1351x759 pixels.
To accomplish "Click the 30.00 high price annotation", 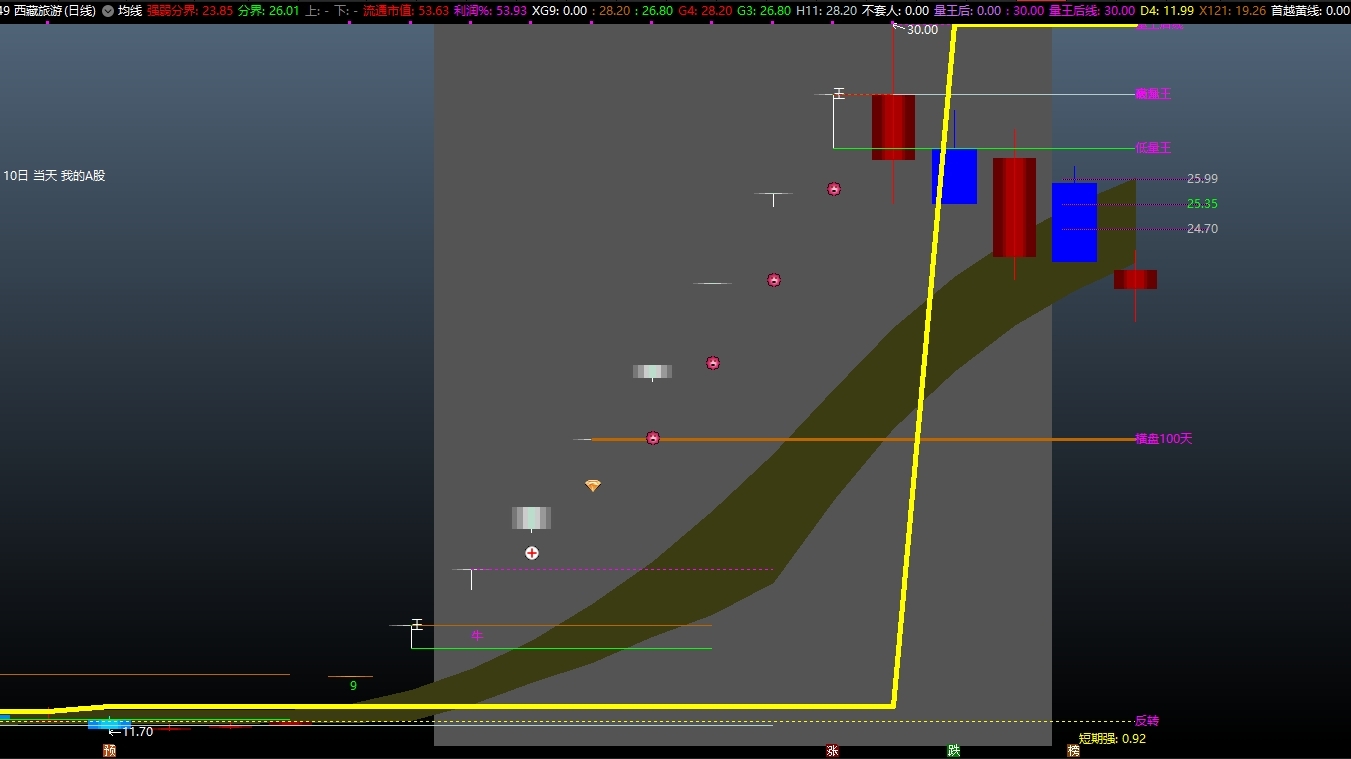I will (x=922, y=30).
